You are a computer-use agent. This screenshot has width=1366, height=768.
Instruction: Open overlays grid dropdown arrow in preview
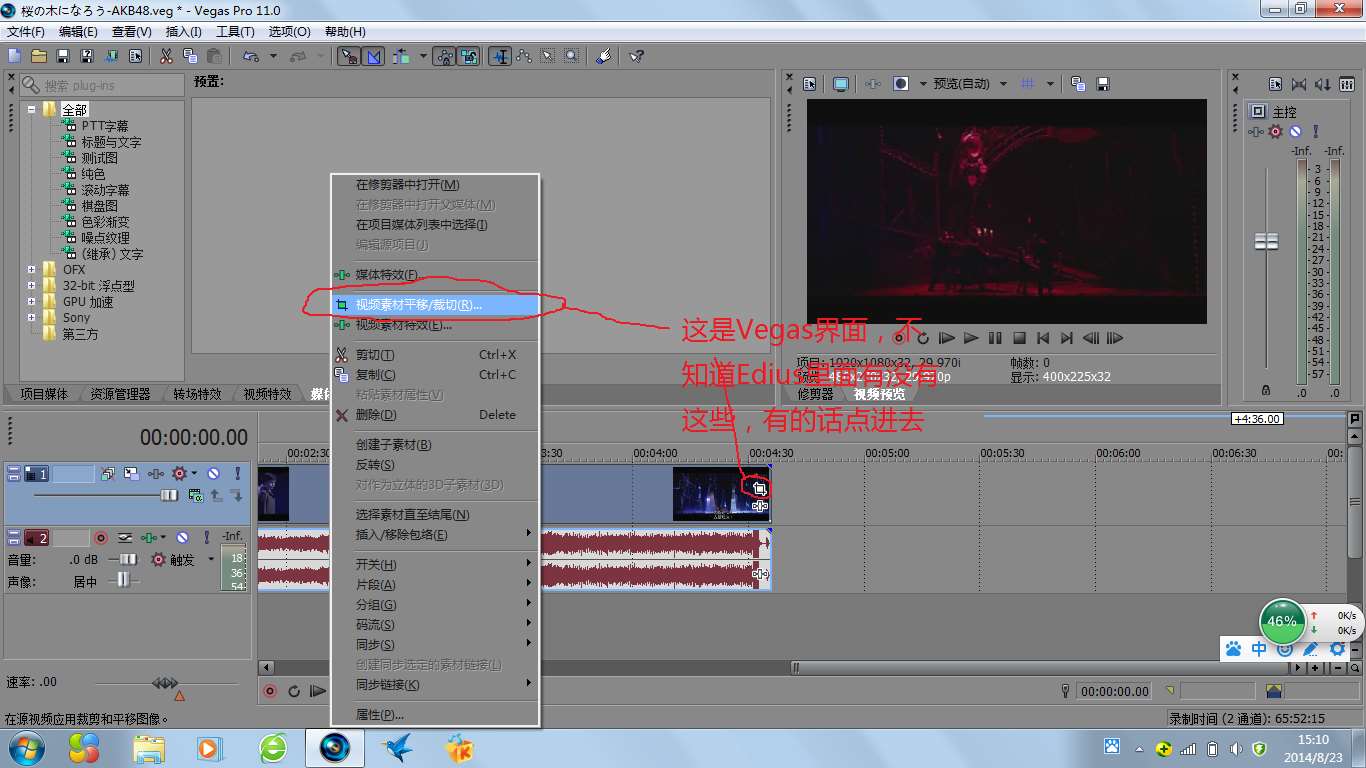click(1050, 84)
